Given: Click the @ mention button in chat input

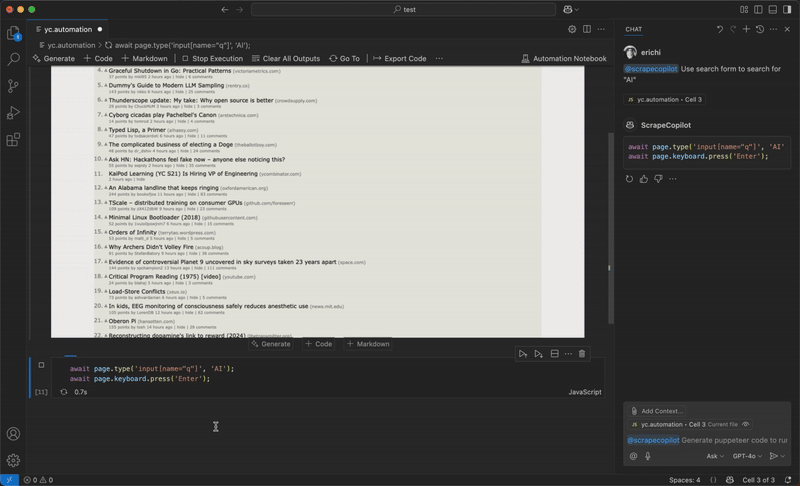Looking at the screenshot, I should [x=633, y=456].
